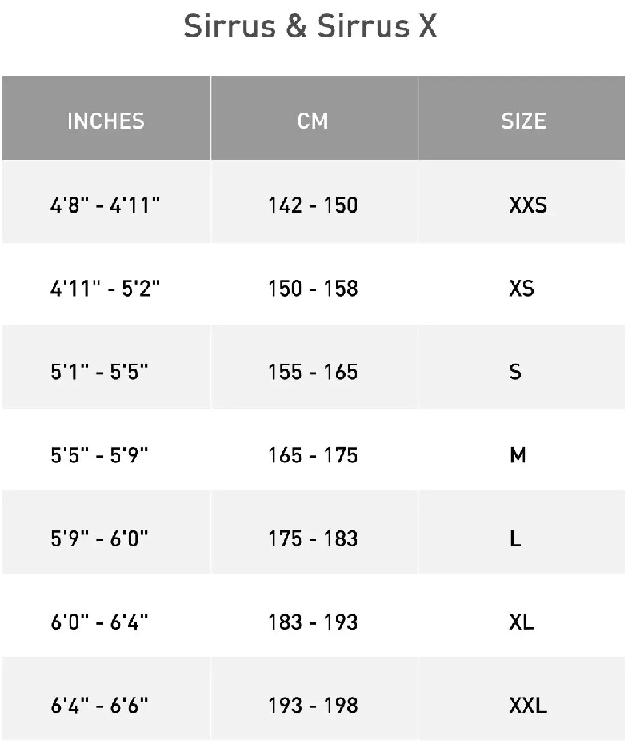Viewport: 625px width, 742px height.
Task: Select the 150 - 158 cm cell
Action: (x=314, y=285)
